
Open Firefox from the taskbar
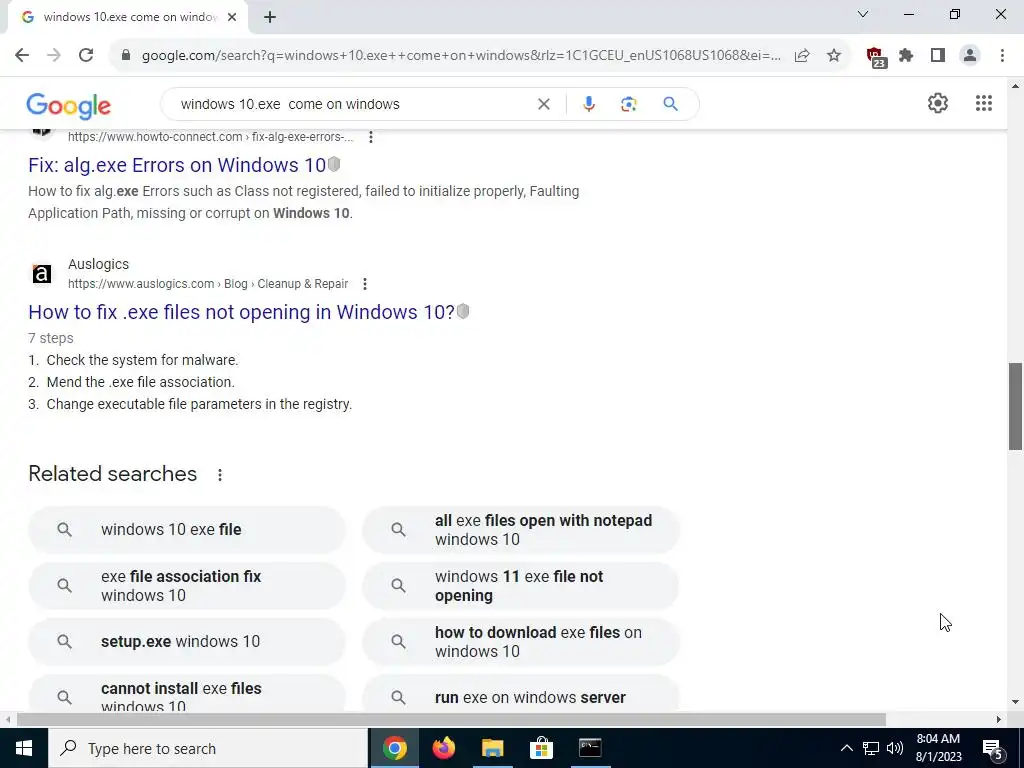click(444, 748)
